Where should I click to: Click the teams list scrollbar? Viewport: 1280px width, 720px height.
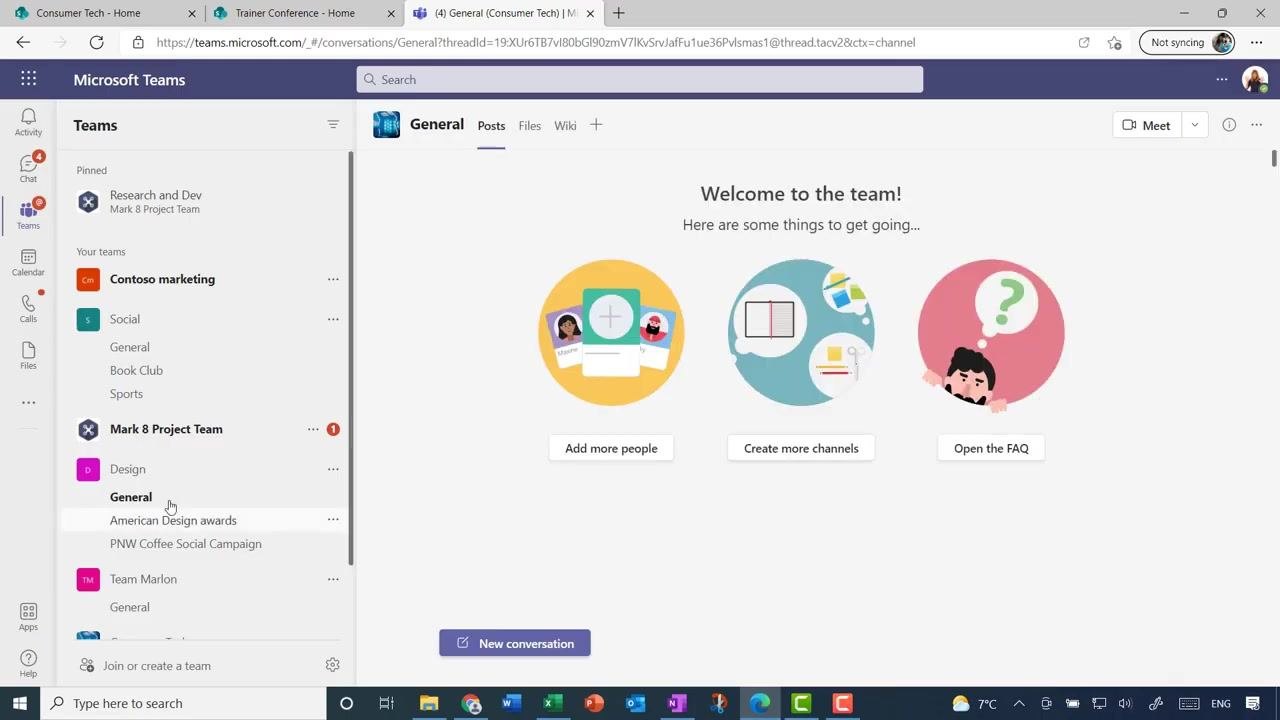[351, 357]
